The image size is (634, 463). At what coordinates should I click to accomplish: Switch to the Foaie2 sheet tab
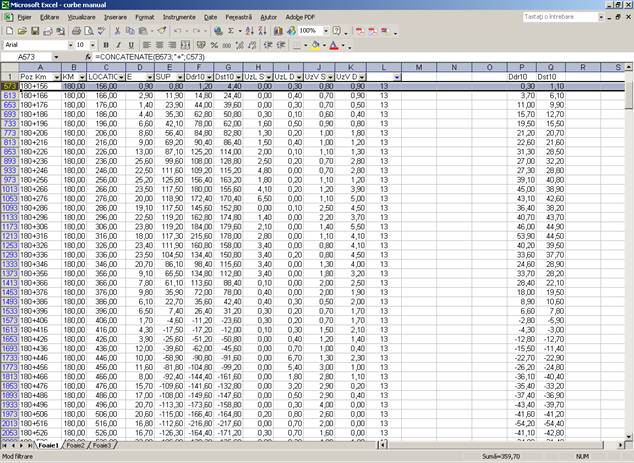tap(75, 444)
